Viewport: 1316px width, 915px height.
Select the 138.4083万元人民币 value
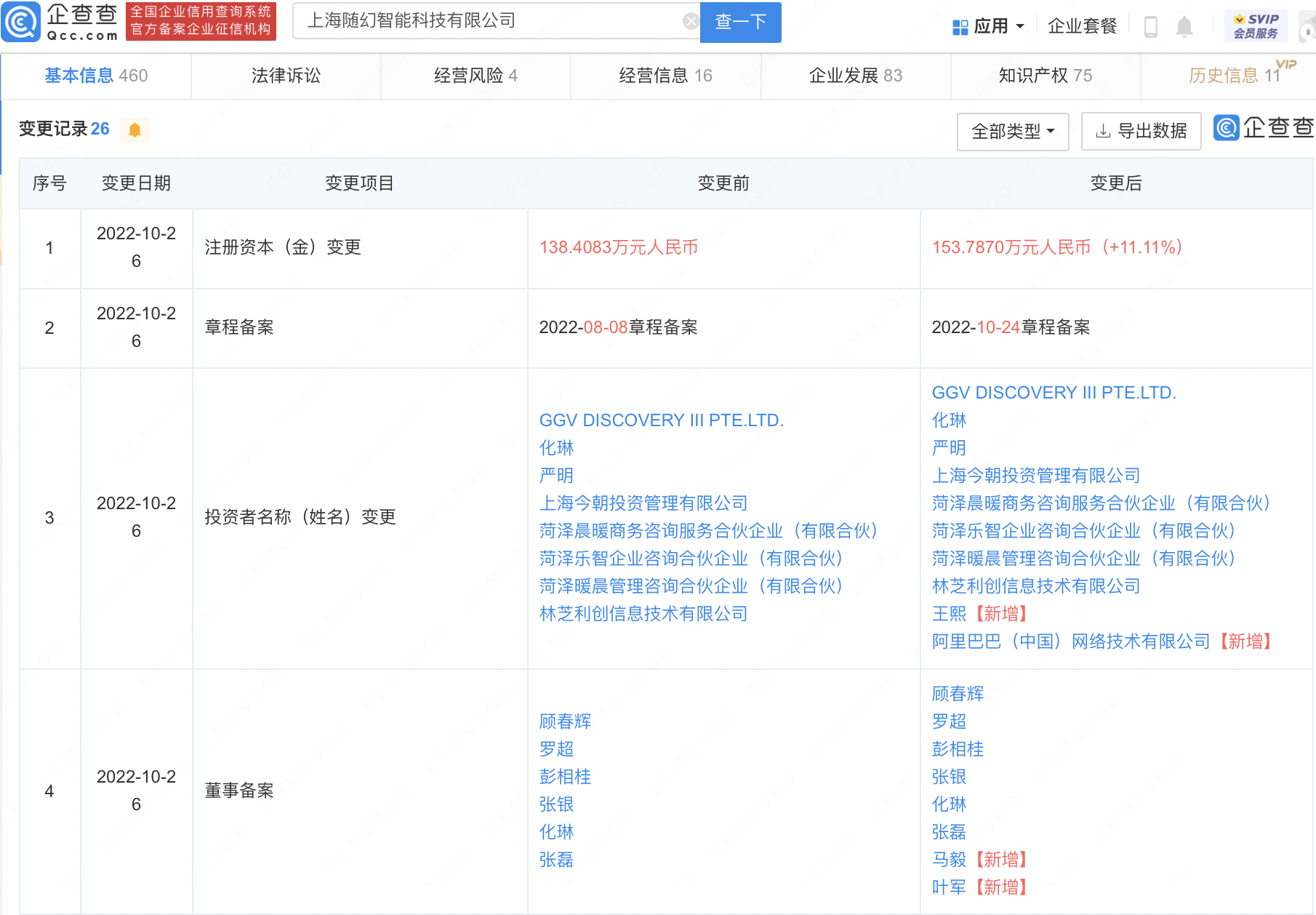(619, 247)
